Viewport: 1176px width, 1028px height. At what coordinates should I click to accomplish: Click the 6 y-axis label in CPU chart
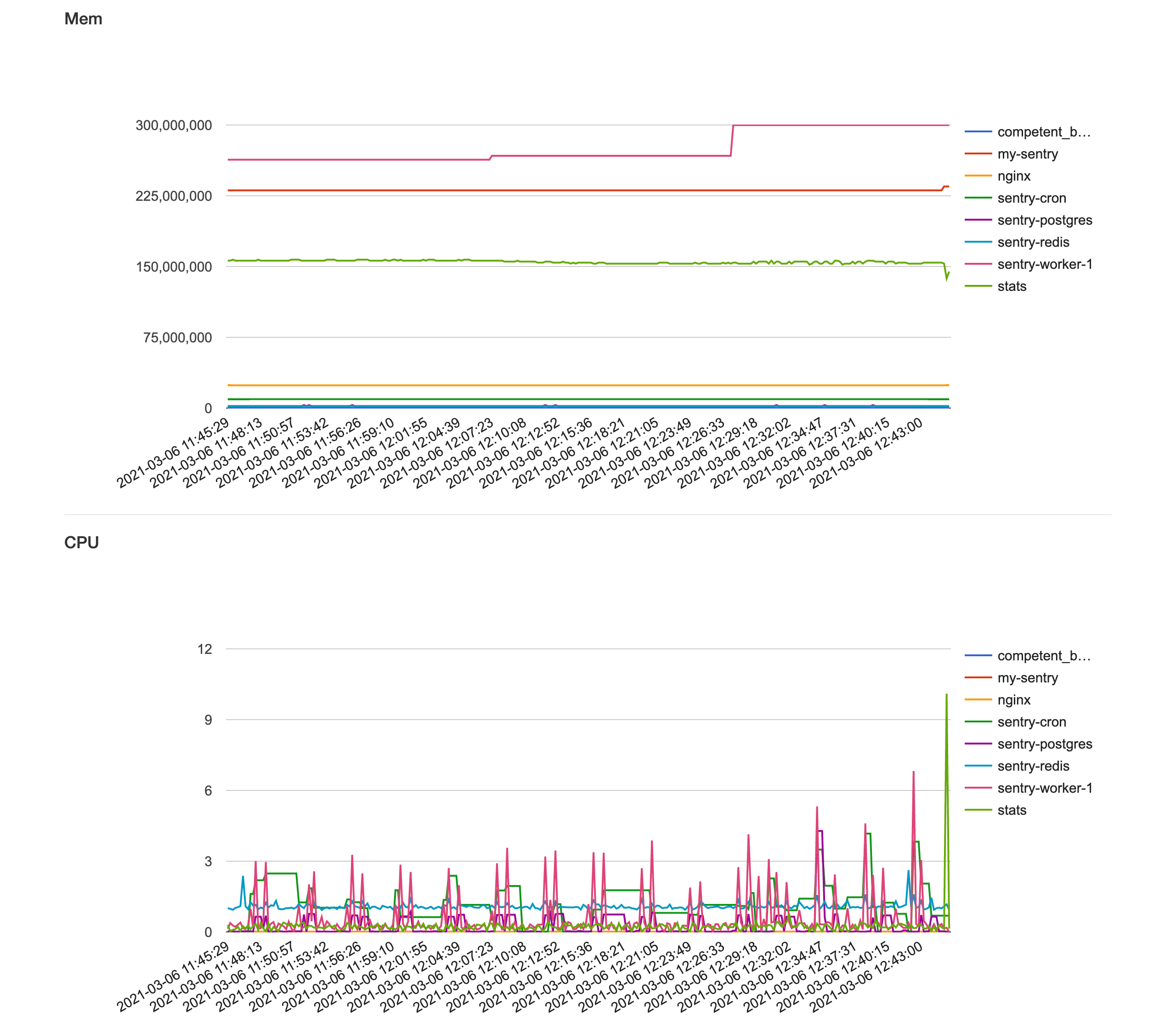pos(208,790)
